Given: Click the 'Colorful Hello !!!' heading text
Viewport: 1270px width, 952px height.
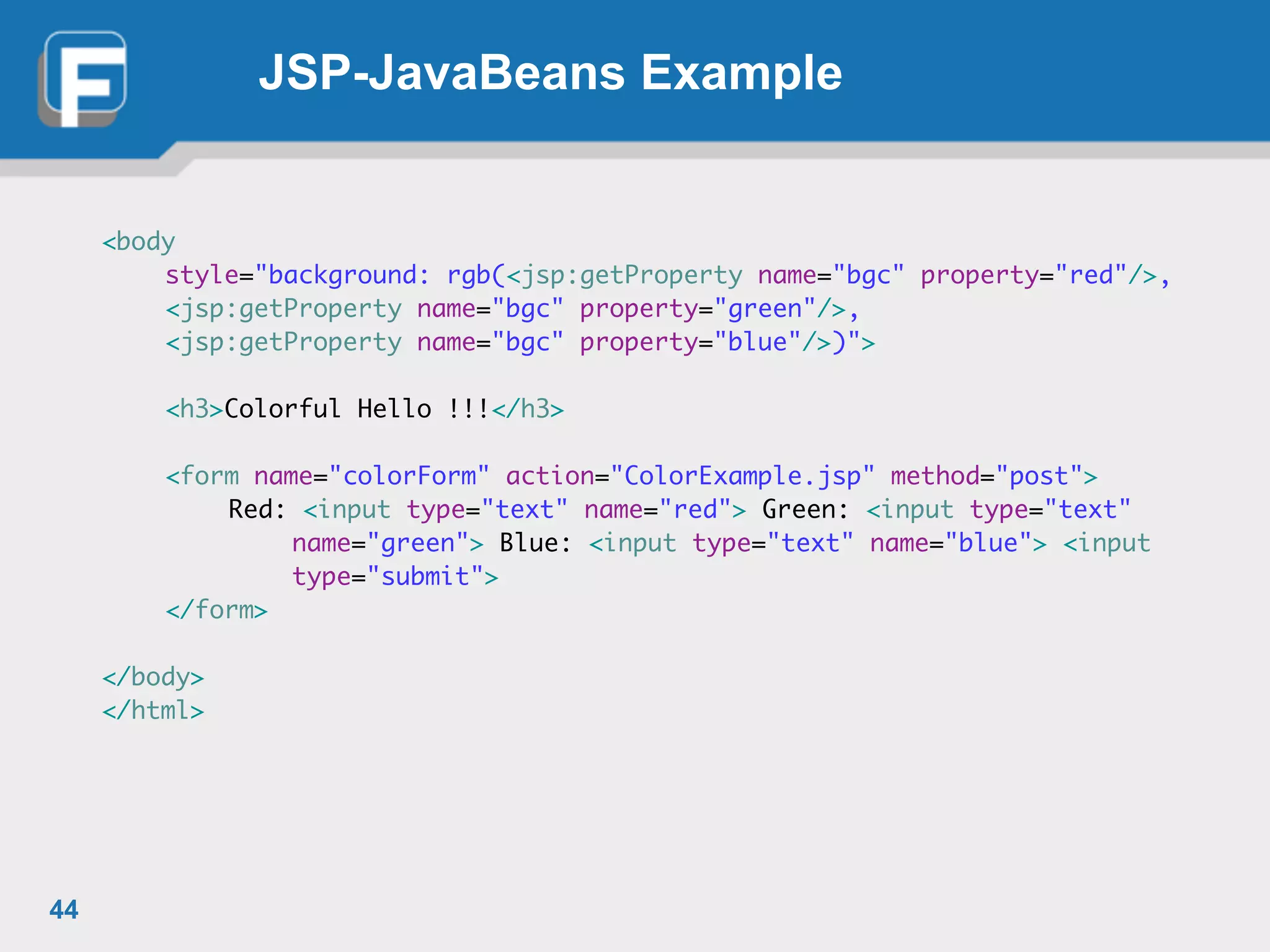Looking at the screenshot, I should pos(357,408).
